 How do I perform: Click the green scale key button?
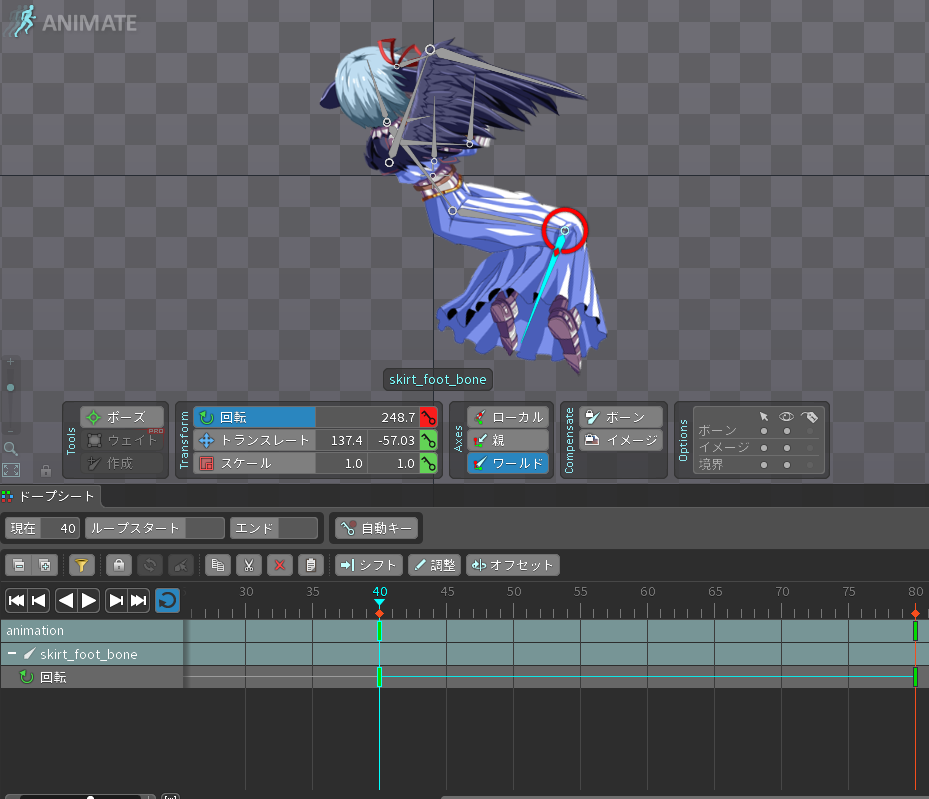[x=428, y=463]
